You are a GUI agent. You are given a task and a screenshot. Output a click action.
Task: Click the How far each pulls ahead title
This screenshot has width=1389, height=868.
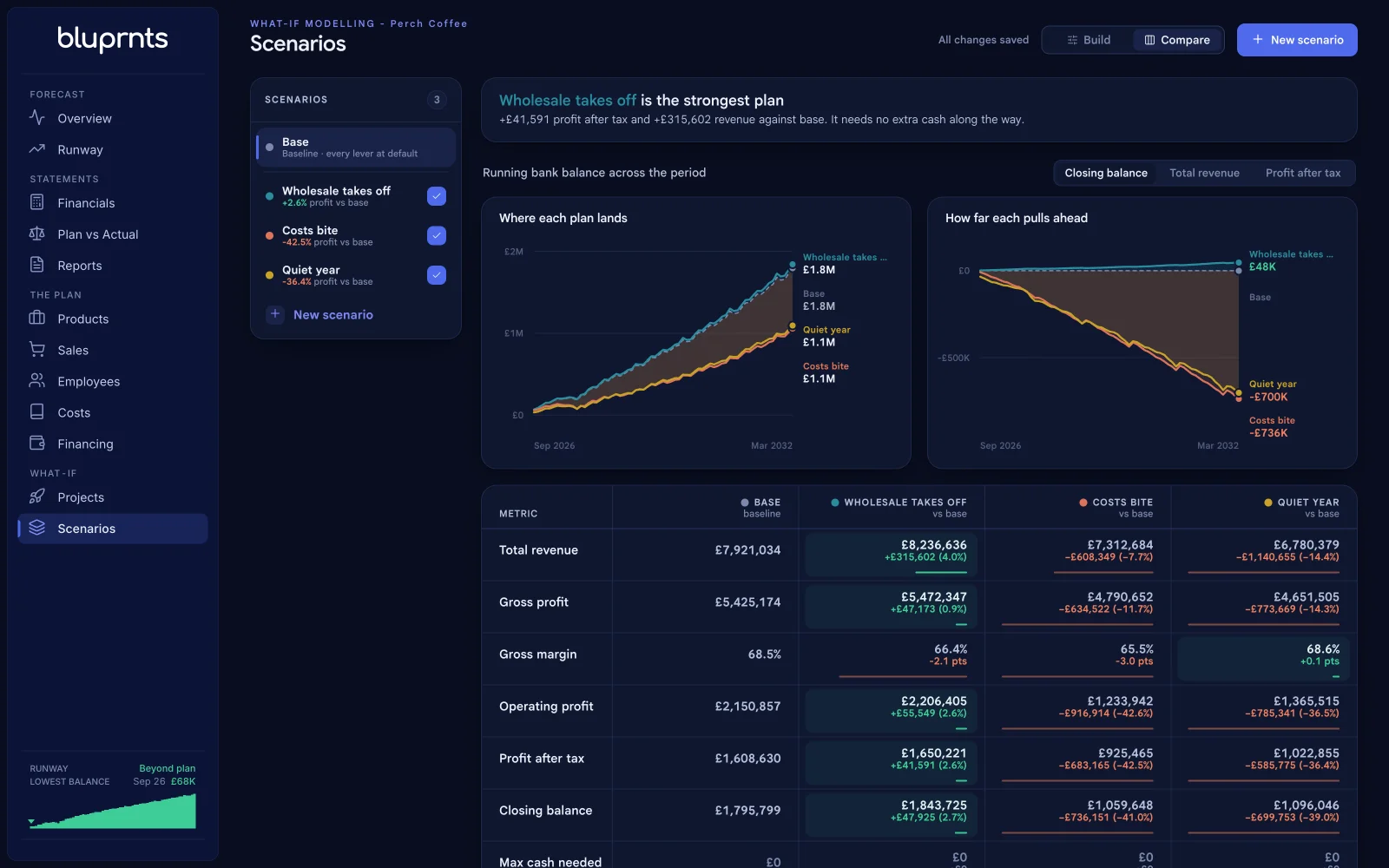point(1016,218)
